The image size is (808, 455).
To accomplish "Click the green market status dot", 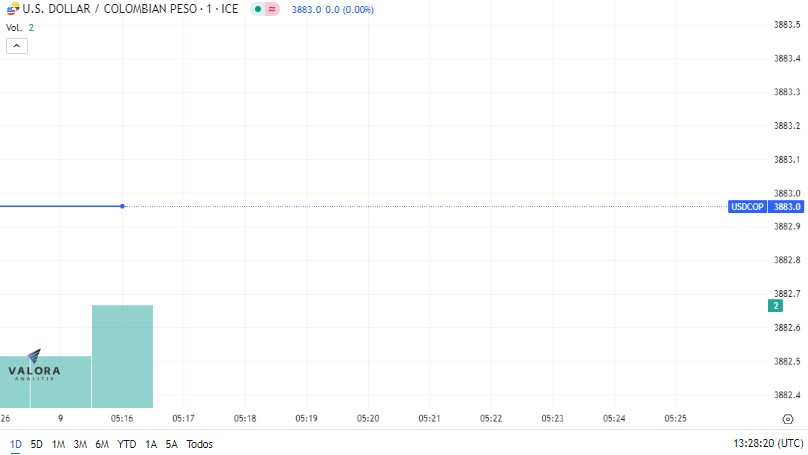I will click(258, 9).
